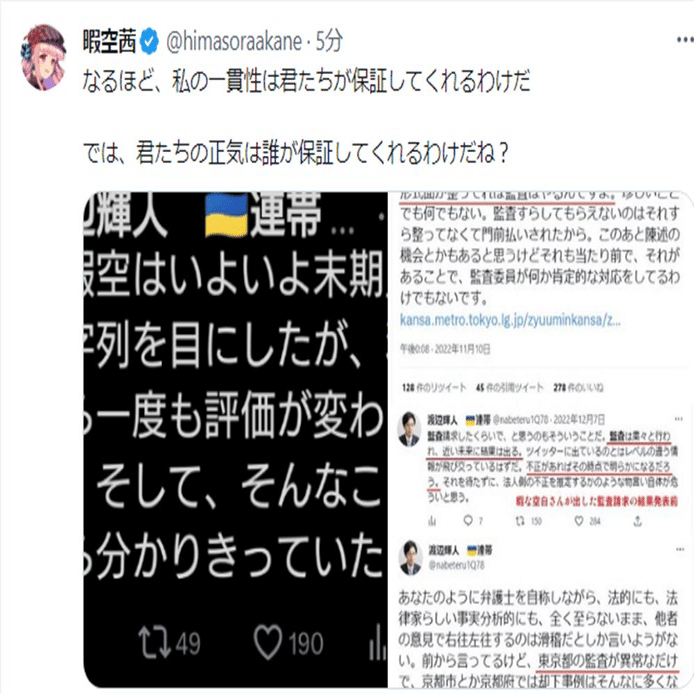Image resolution: width=694 pixels, height=694 pixels.
Task: Click the like heart showing 284
Action: coord(579,521)
